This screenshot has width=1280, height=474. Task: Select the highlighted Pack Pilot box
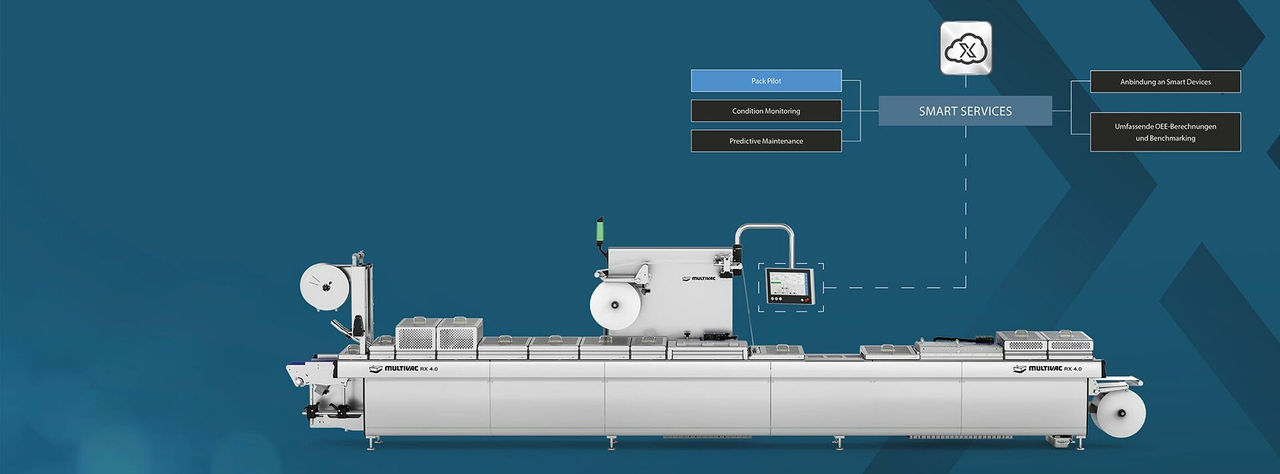click(766, 80)
